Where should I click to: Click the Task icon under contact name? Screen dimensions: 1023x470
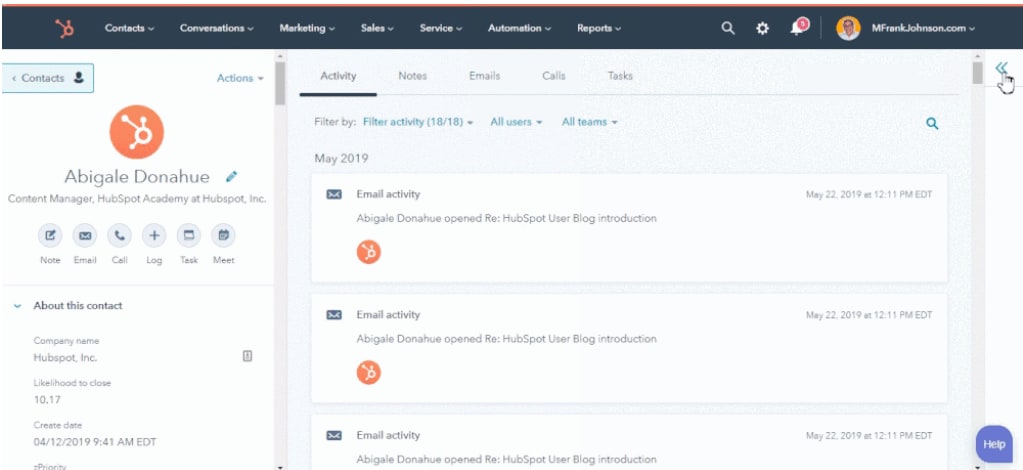click(189, 236)
